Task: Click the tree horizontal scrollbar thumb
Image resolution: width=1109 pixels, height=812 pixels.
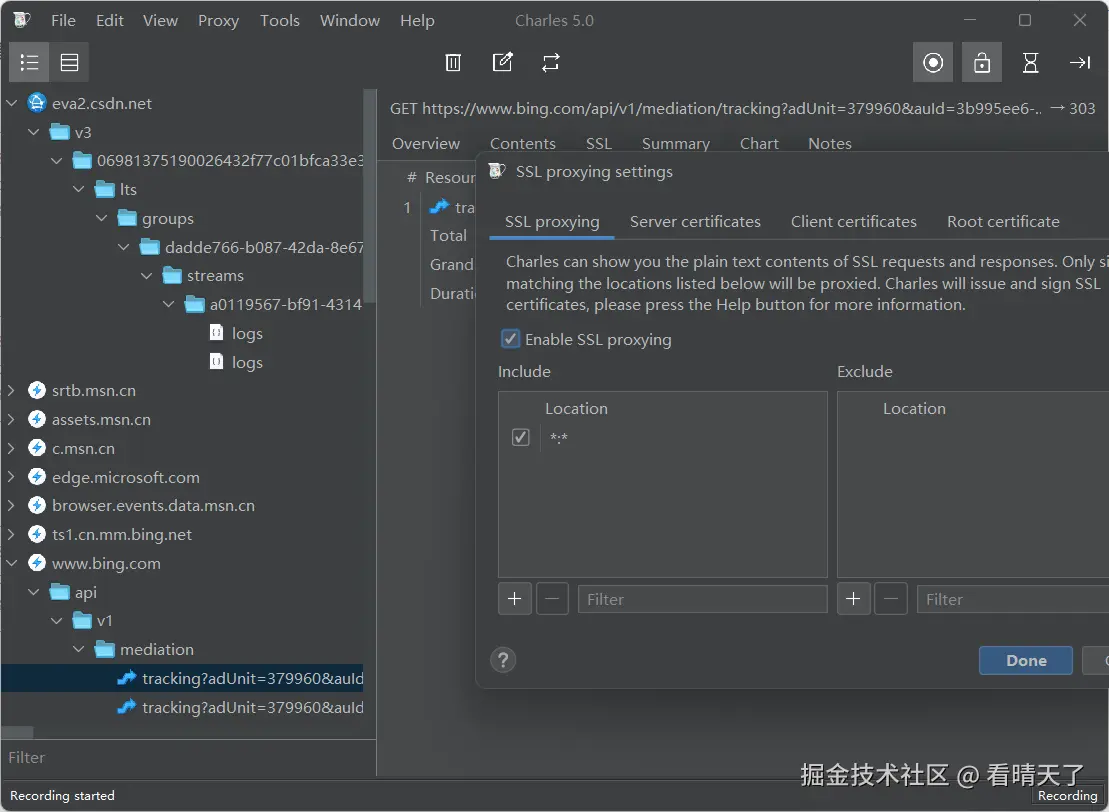Action: 17,731
